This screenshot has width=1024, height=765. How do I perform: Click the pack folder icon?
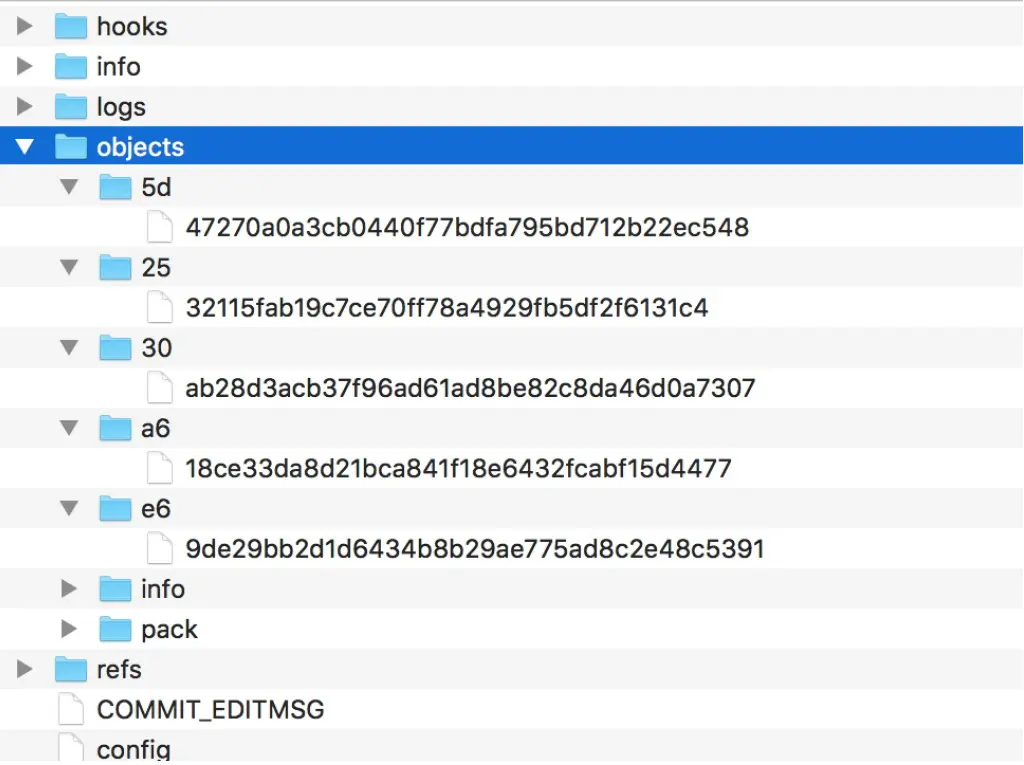[116, 629]
